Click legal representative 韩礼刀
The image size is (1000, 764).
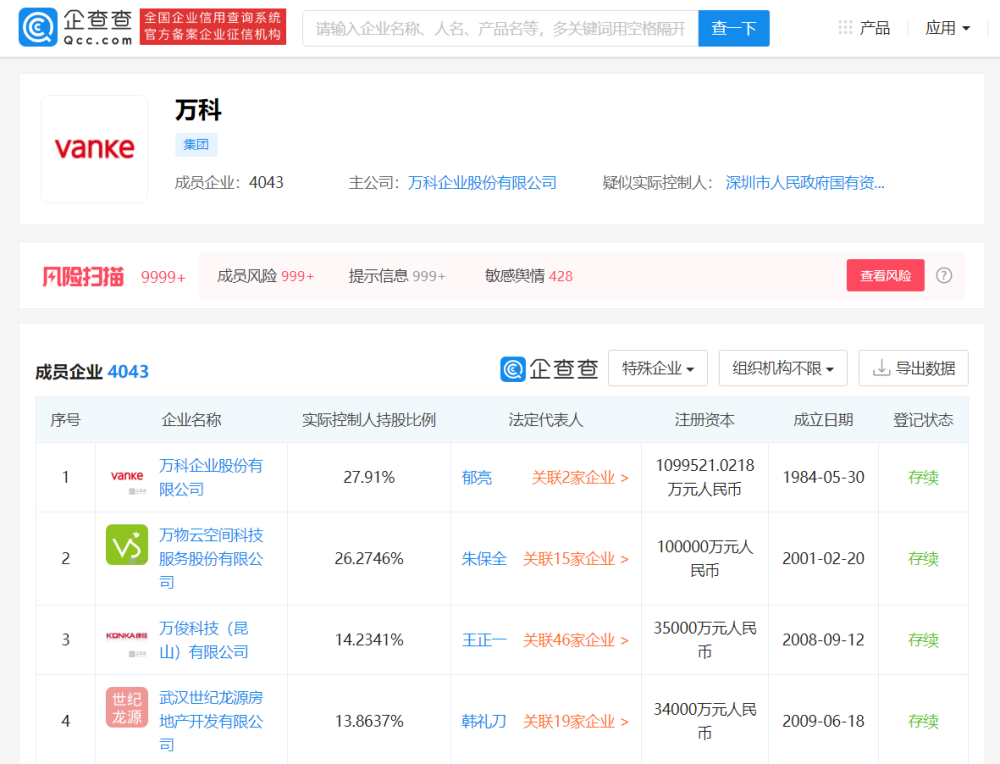484,721
